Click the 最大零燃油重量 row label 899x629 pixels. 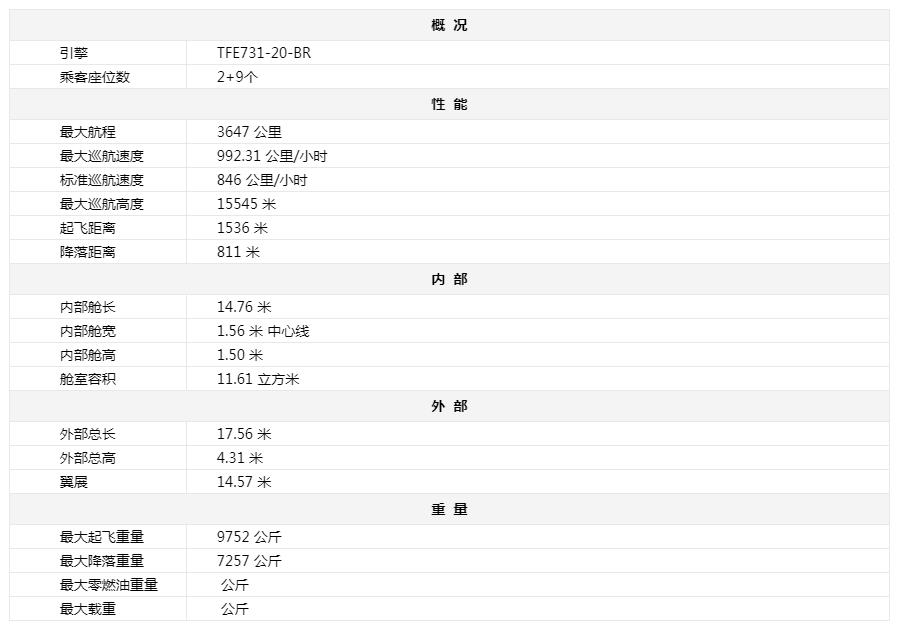pyautogui.click(x=109, y=585)
